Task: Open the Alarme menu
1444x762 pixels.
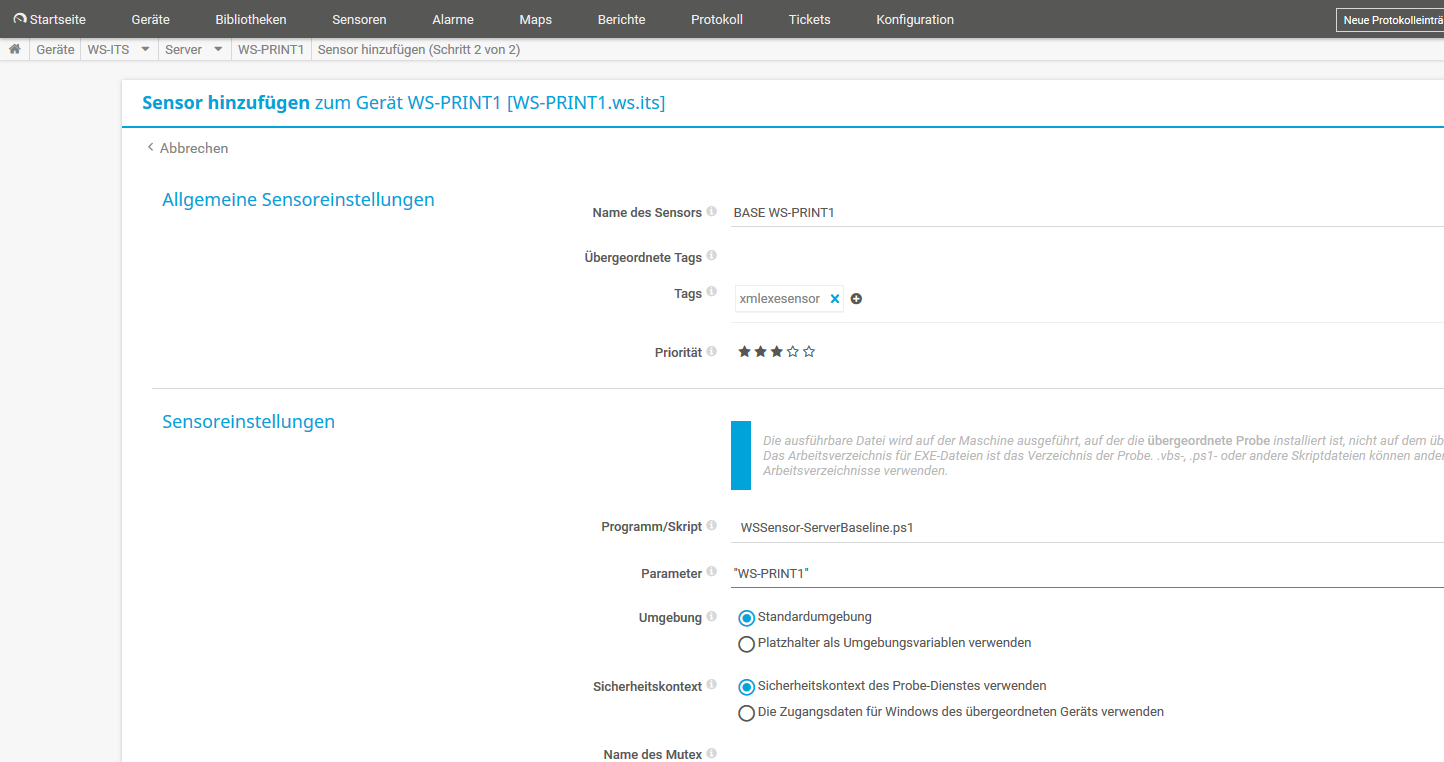Action: point(453,19)
